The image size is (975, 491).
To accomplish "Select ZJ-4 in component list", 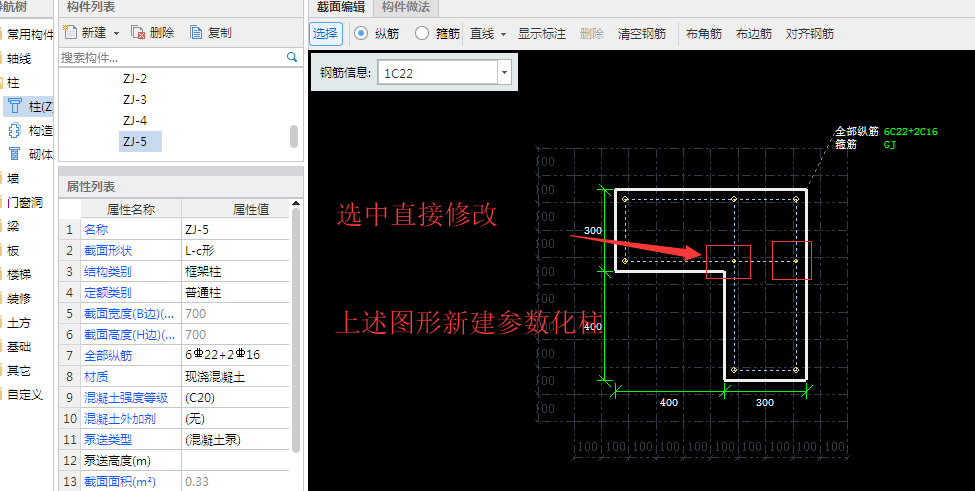I will click(135, 121).
